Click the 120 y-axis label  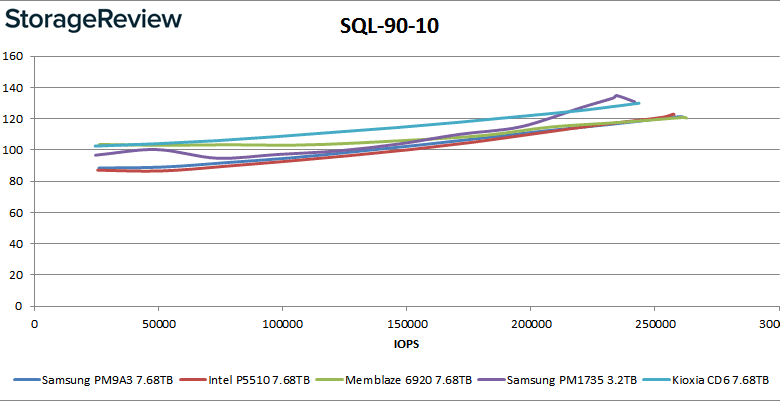(13, 119)
